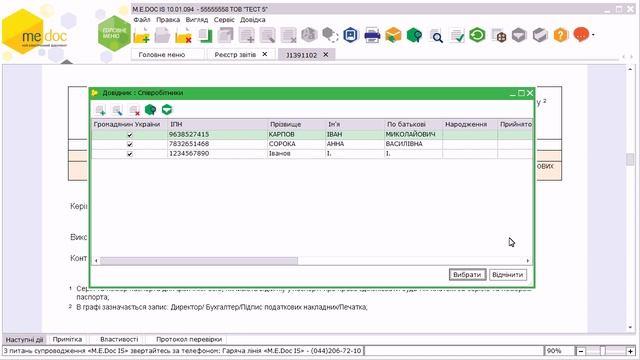
Task: Open the Примітка bottom tab
Action: pyautogui.click(x=67, y=339)
